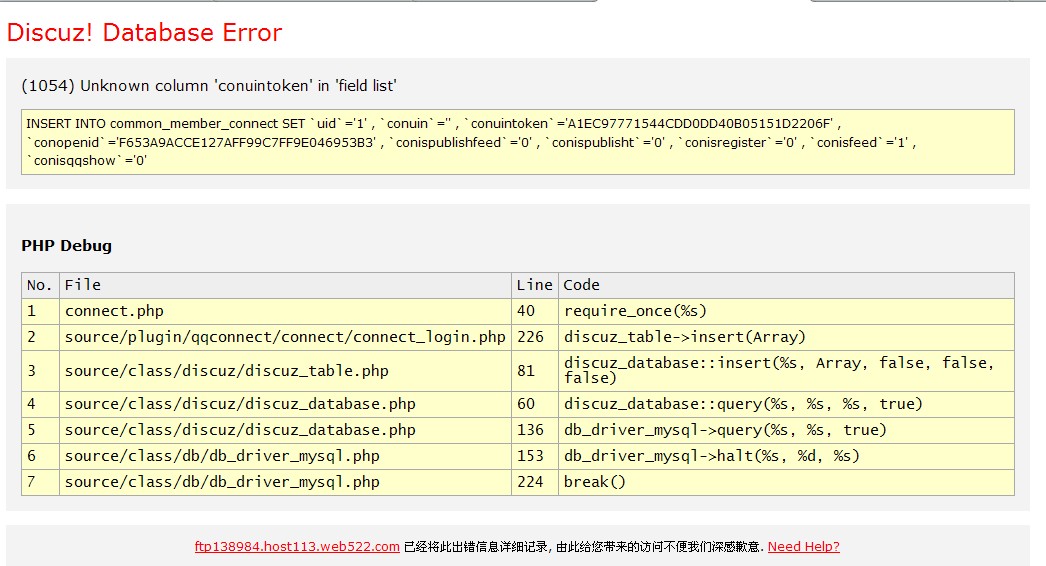Click line number 226 cell
The image size is (1046, 566).
point(530,337)
